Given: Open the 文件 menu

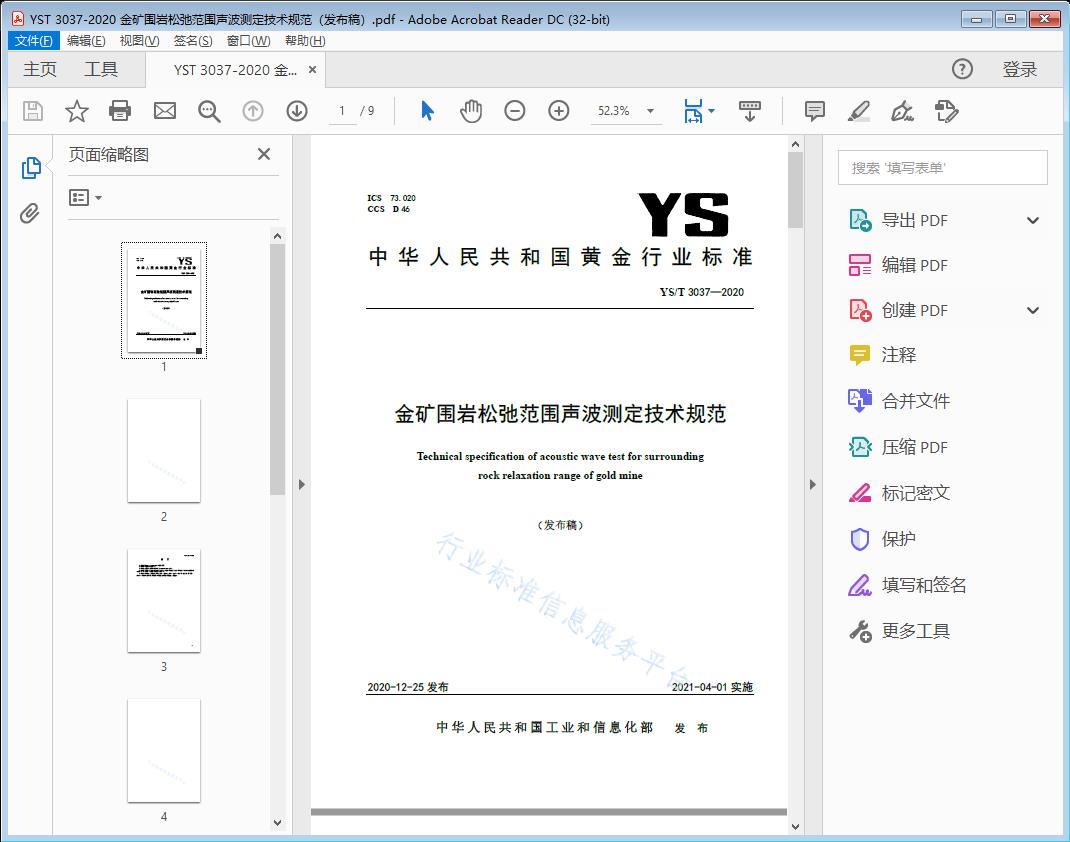Looking at the screenshot, I should pos(34,41).
